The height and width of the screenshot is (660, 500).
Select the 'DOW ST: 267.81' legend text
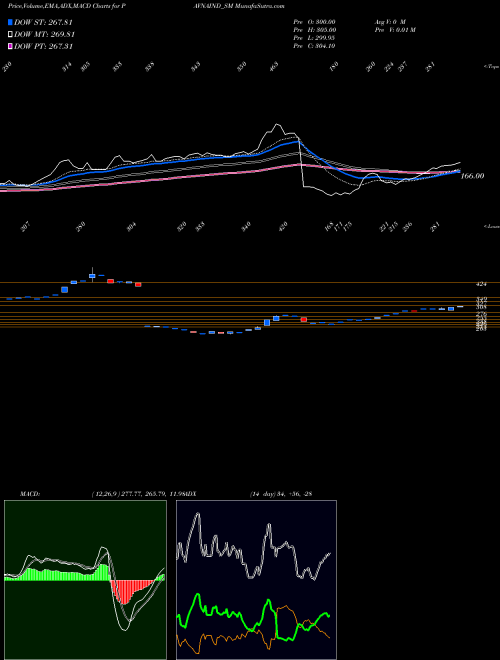43,22
